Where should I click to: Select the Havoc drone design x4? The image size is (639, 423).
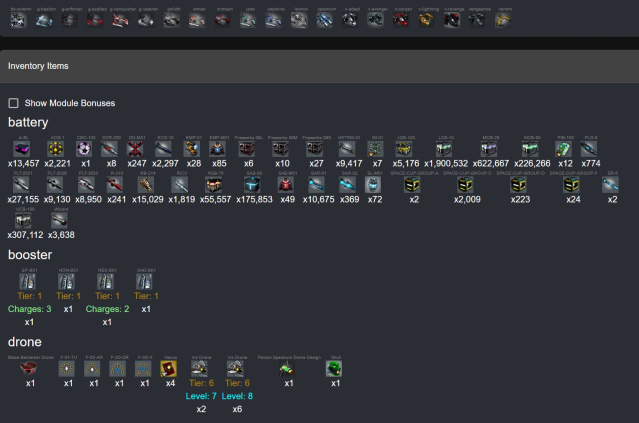tap(170, 369)
